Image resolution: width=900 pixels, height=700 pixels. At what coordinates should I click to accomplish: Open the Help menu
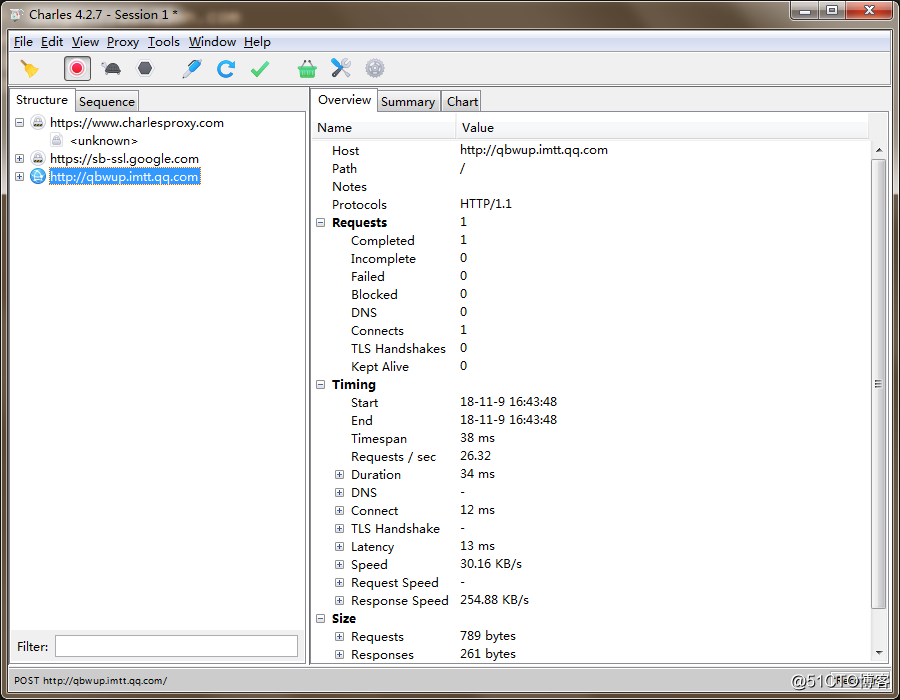(257, 42)
